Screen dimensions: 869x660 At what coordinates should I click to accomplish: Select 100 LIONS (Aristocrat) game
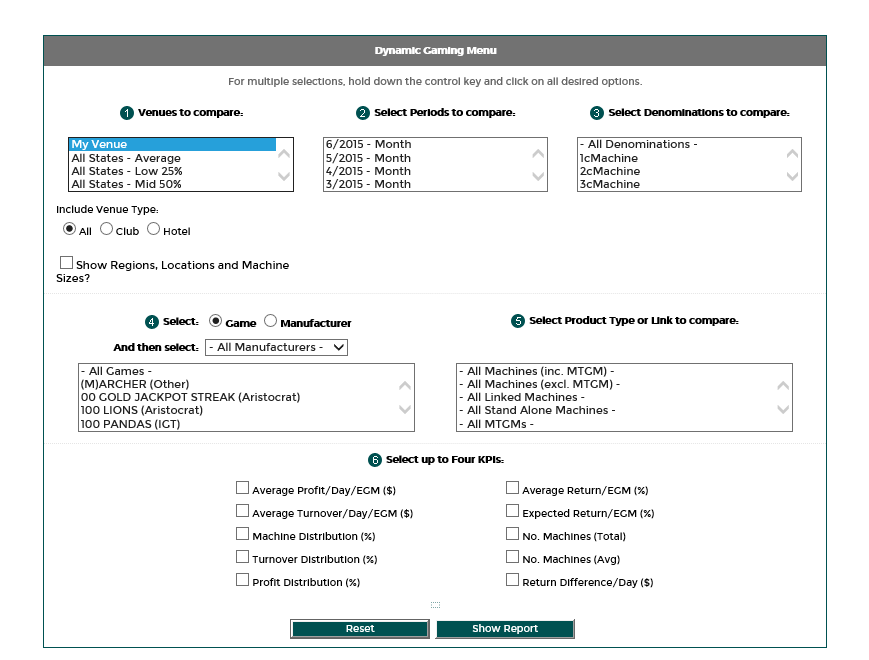click(238, 411)
